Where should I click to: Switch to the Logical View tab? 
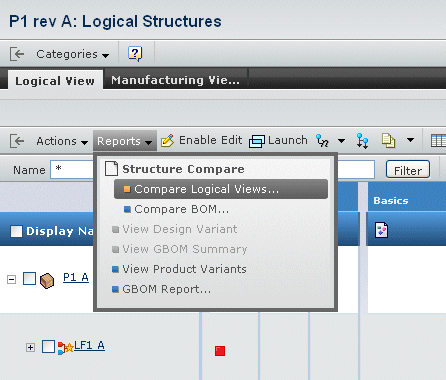(x=55, y=81)
